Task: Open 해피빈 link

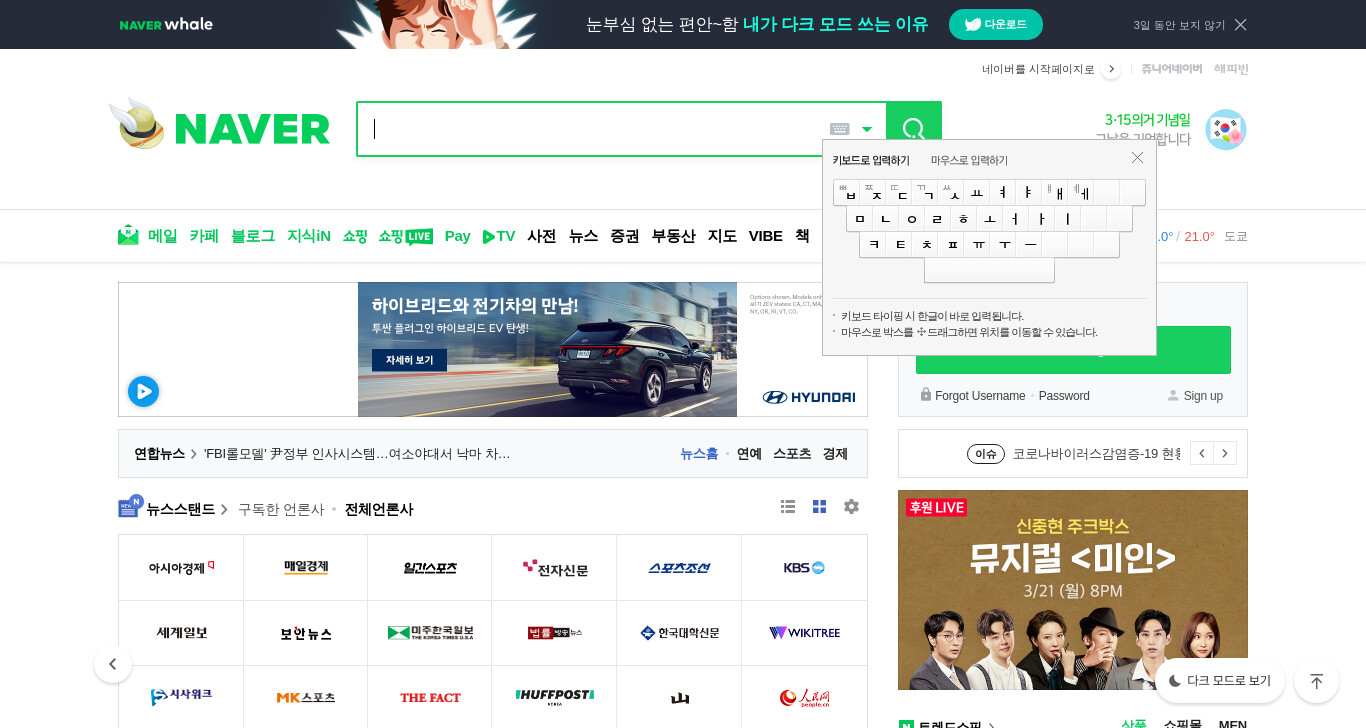Action: 1231,69
